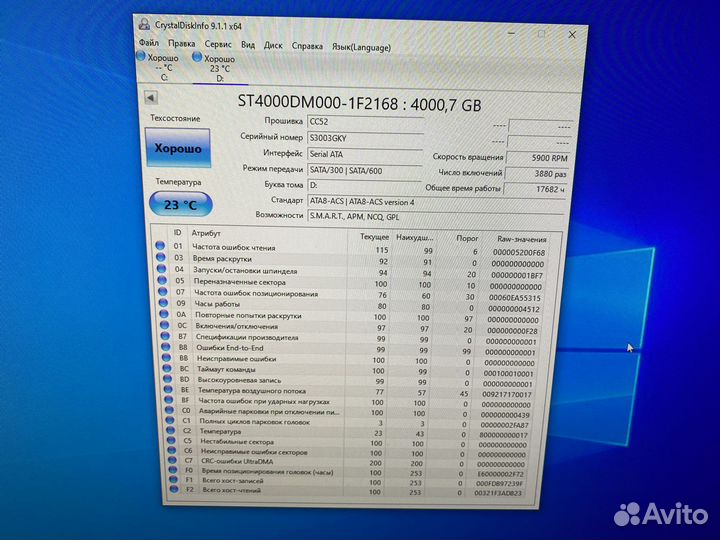Open the Вид menu
Image resolution: width=720 pixels, height=540 pixels.
click(248, 45)
